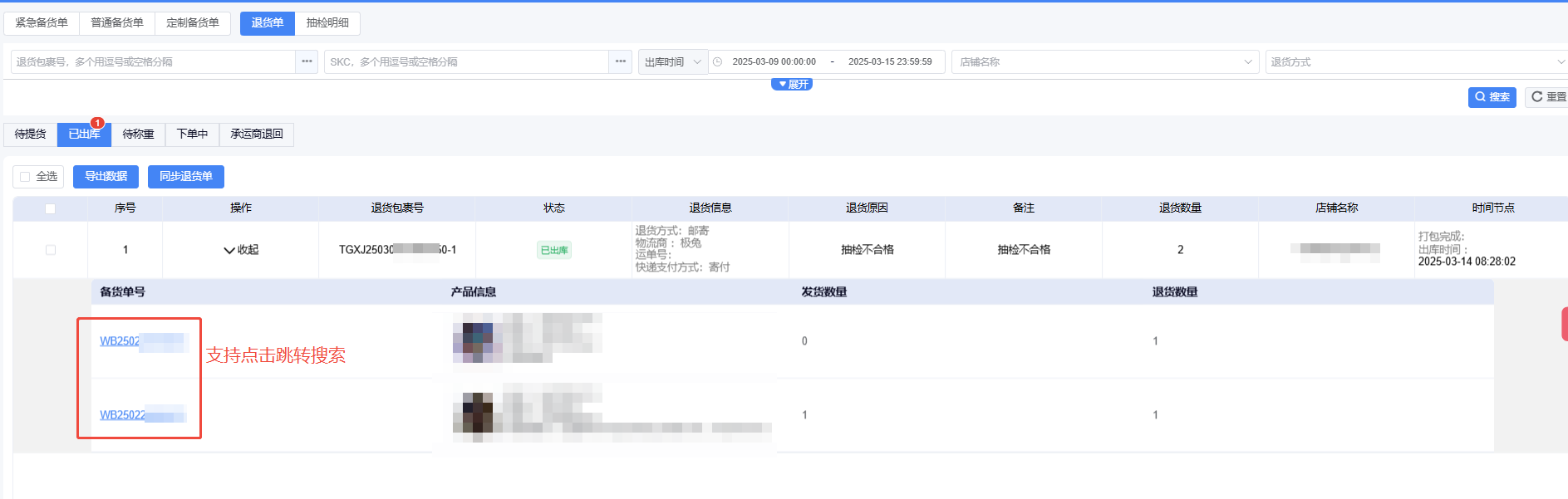Image resolution: width=1568 pixels, height=499 pixels.
Task: Switch to the 抽检明细 tab
Action: click(327, 23)
